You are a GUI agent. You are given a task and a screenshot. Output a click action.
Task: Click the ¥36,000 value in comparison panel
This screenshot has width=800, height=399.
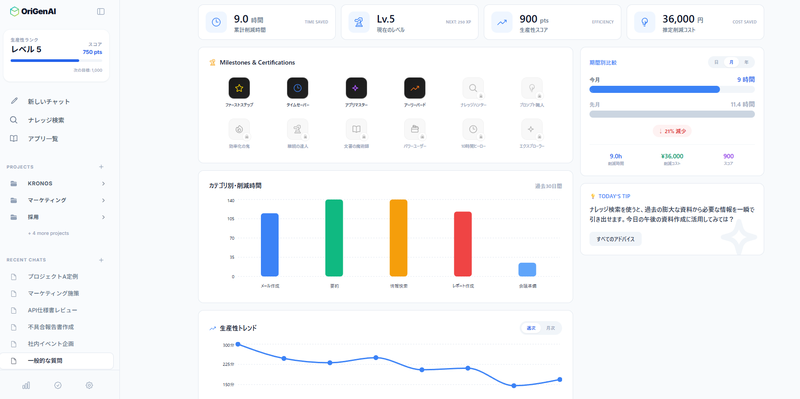[x=671, y=156]
